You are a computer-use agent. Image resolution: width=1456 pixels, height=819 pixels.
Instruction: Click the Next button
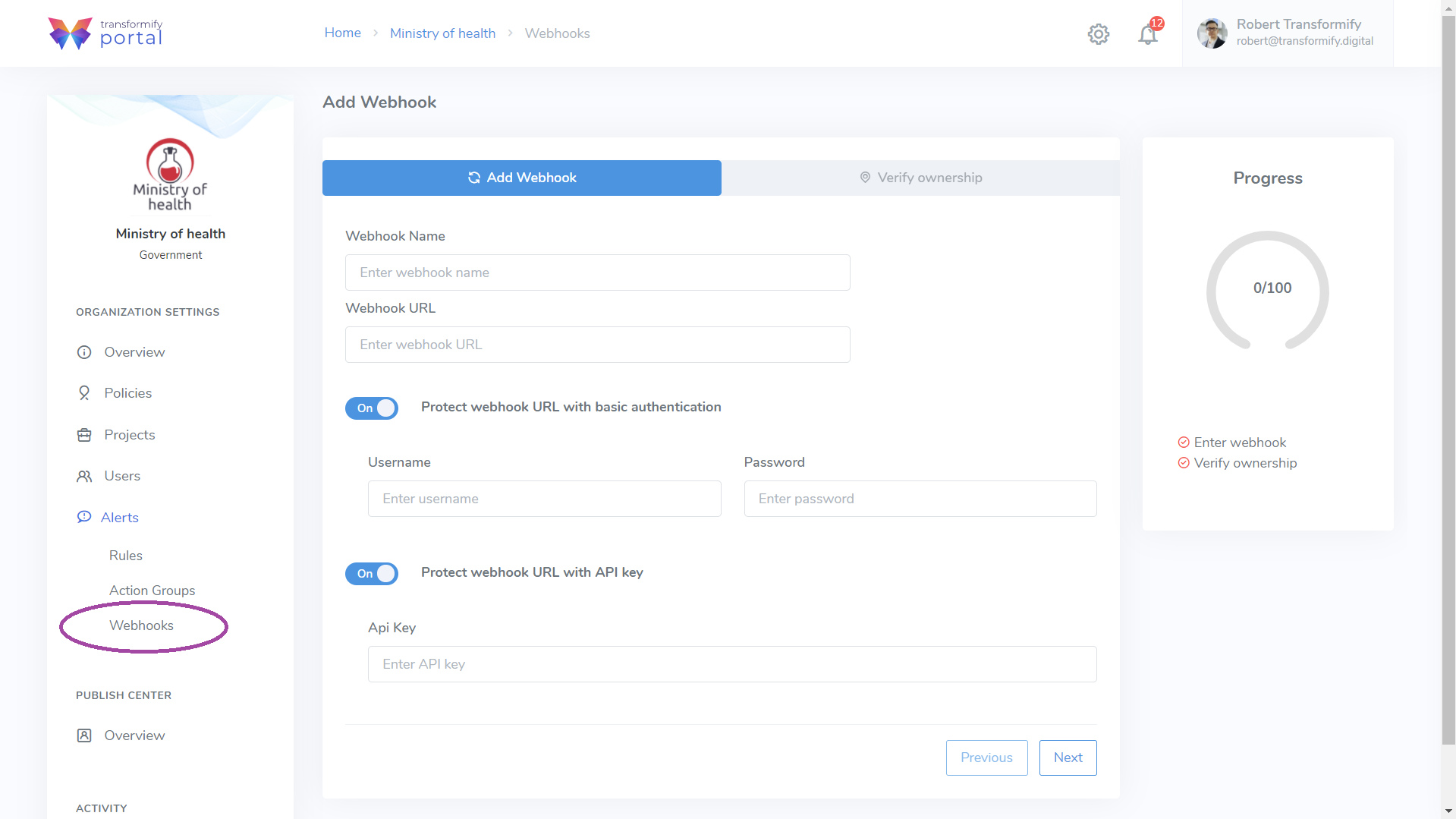[1068, 758]
